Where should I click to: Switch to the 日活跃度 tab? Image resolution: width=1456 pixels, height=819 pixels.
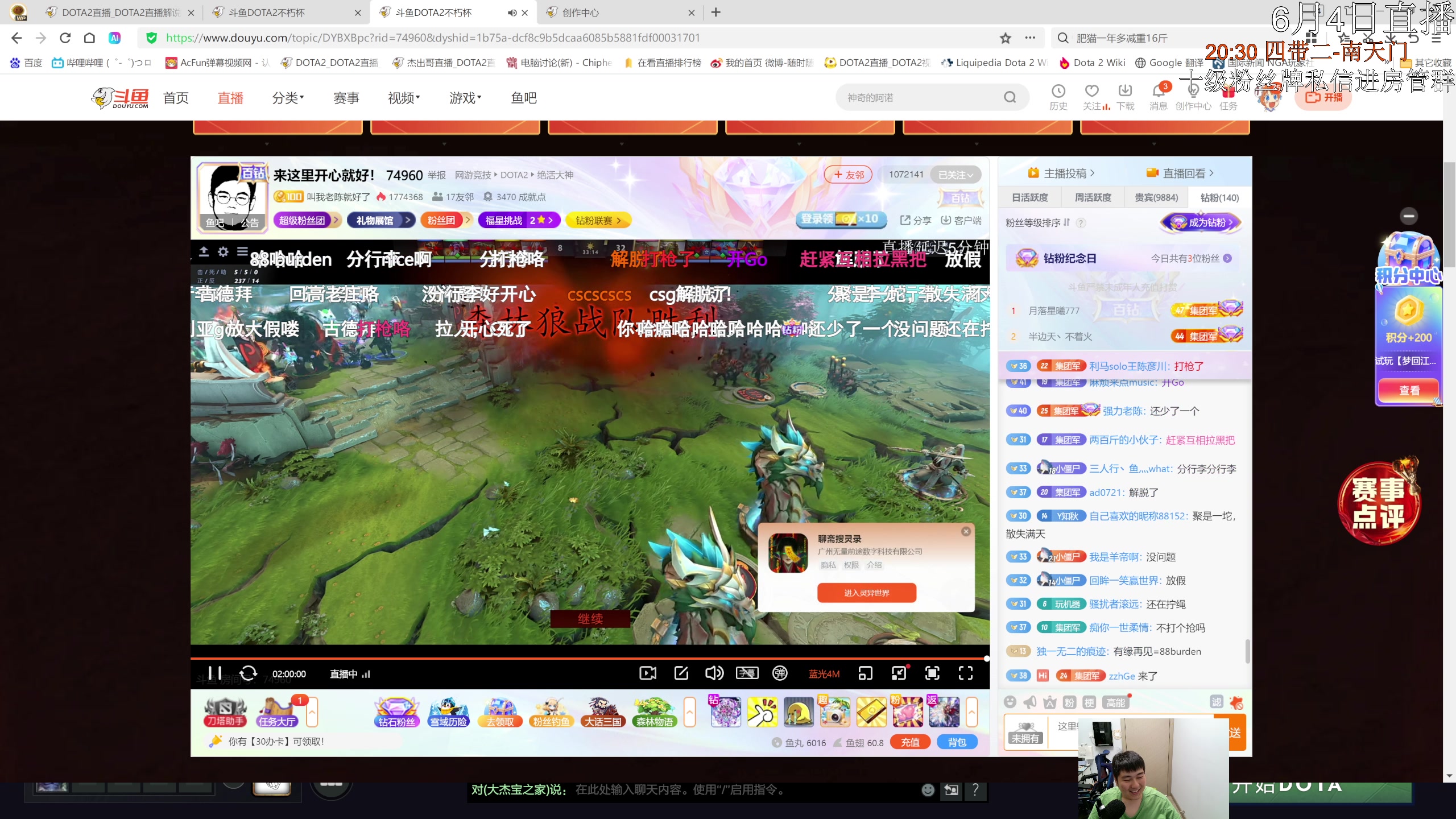coord(1030,197)
